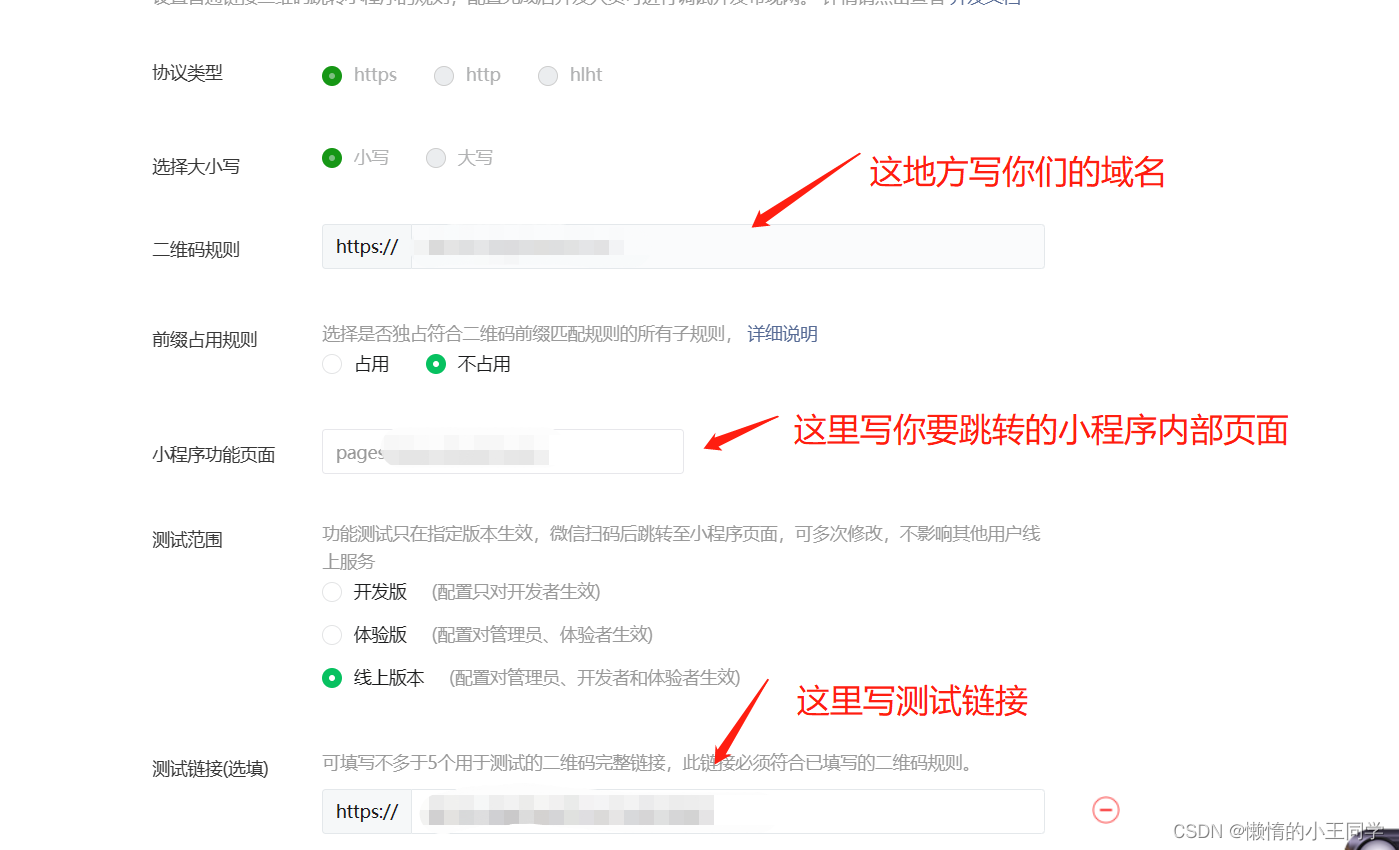The image size is (1399, 850).
Task: Click the 协议类型 label
Action: 187,73
